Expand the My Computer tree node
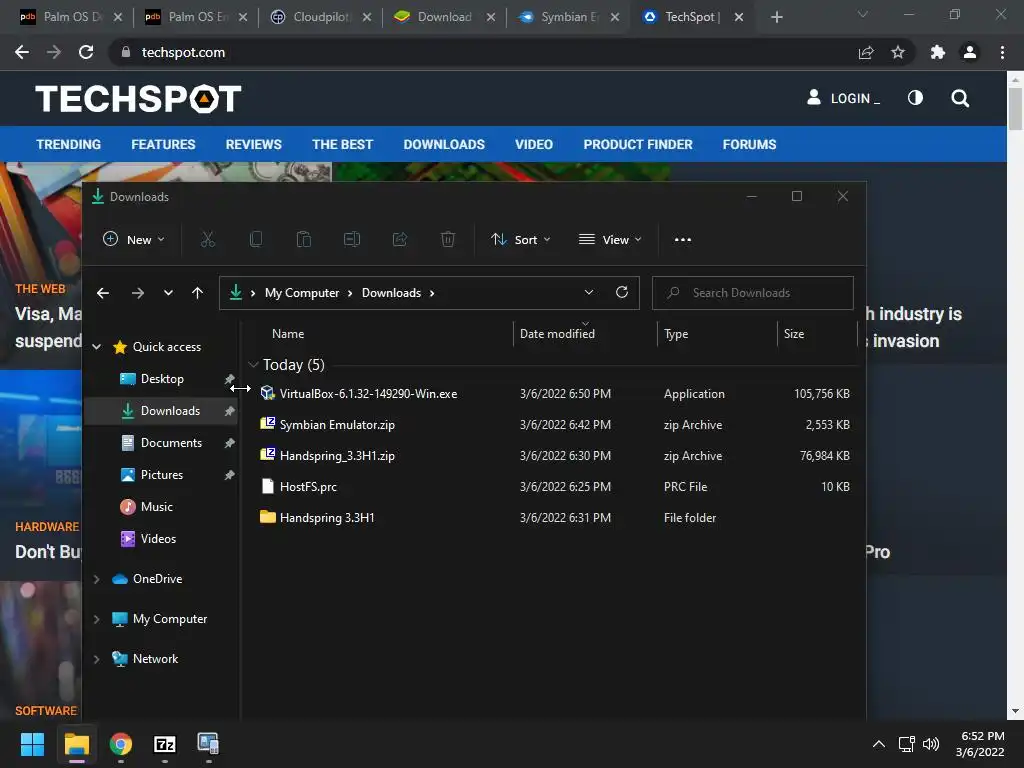The width and height of the screenshot is (1024, 768). (97, 619)
